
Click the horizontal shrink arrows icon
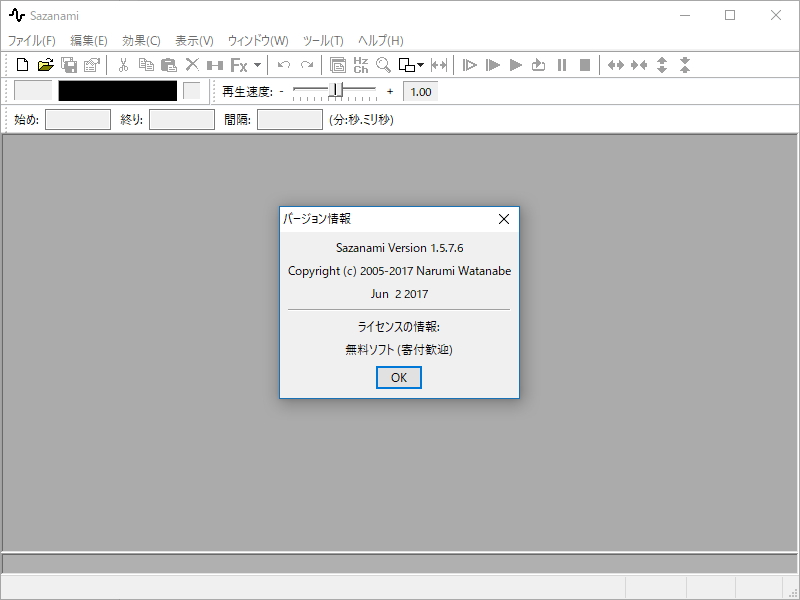(639, 65)
